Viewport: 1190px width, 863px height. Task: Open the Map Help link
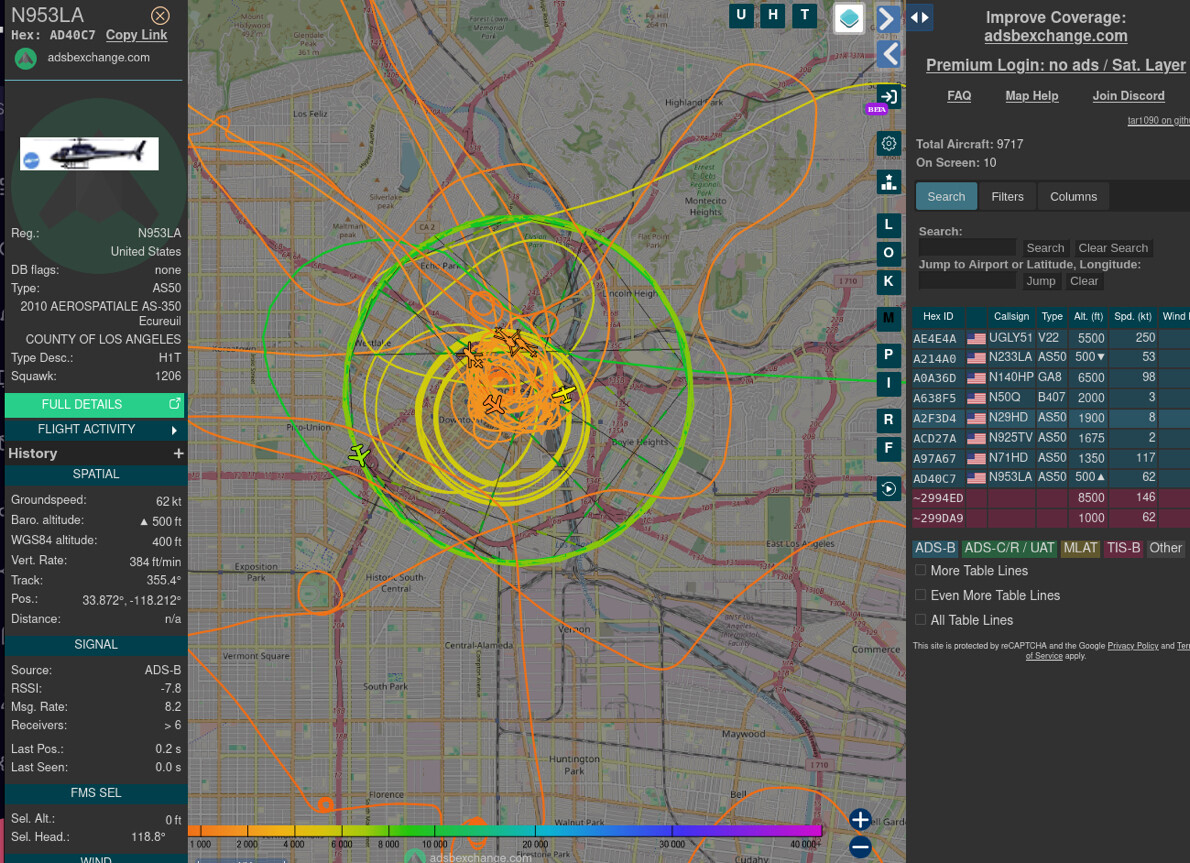pyautogui.click(x=1031, y=96)
